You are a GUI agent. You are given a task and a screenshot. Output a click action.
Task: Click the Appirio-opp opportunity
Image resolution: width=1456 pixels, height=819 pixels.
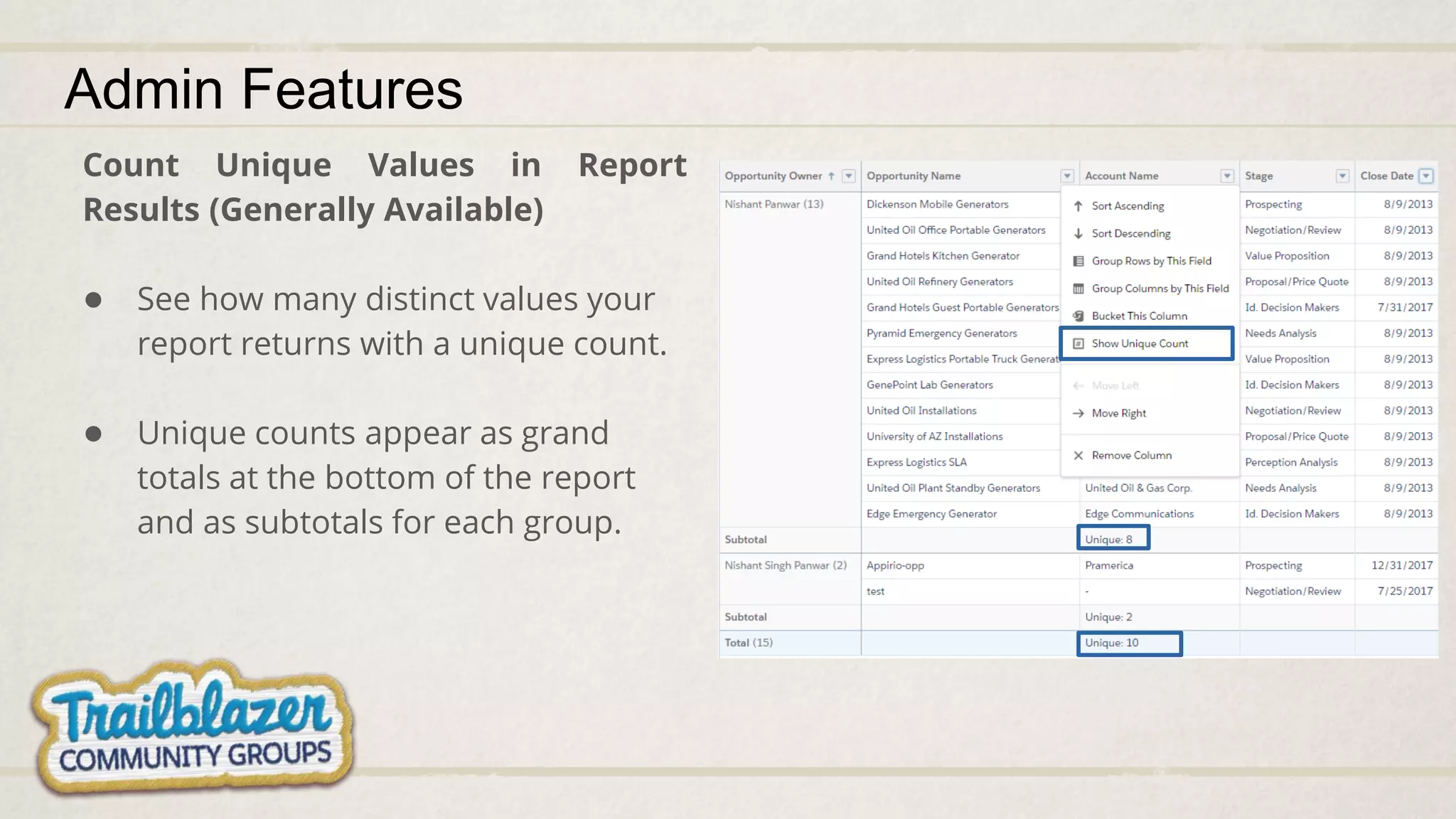895,566
